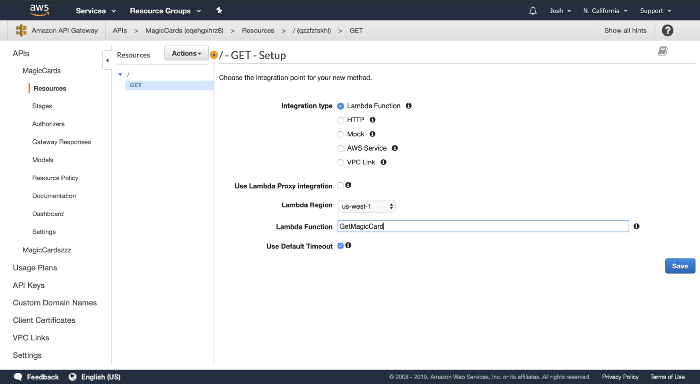Screen dimensions: 700x384
Task: Click the orange hint dot near Actions
Action: click(x=214, y=55)
